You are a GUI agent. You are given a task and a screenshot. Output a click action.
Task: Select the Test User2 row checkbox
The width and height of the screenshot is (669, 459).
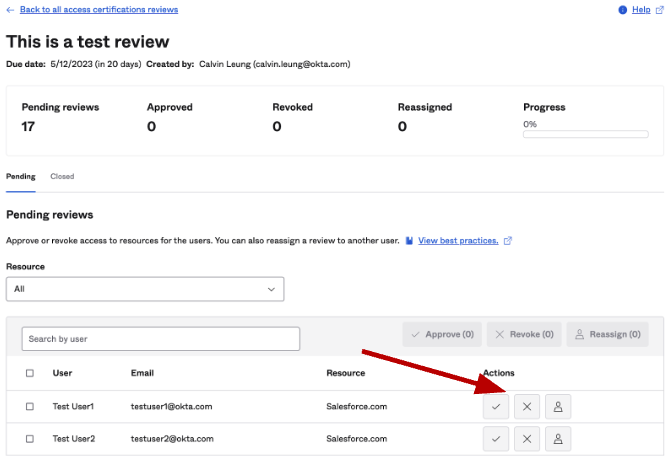(29, 439)
